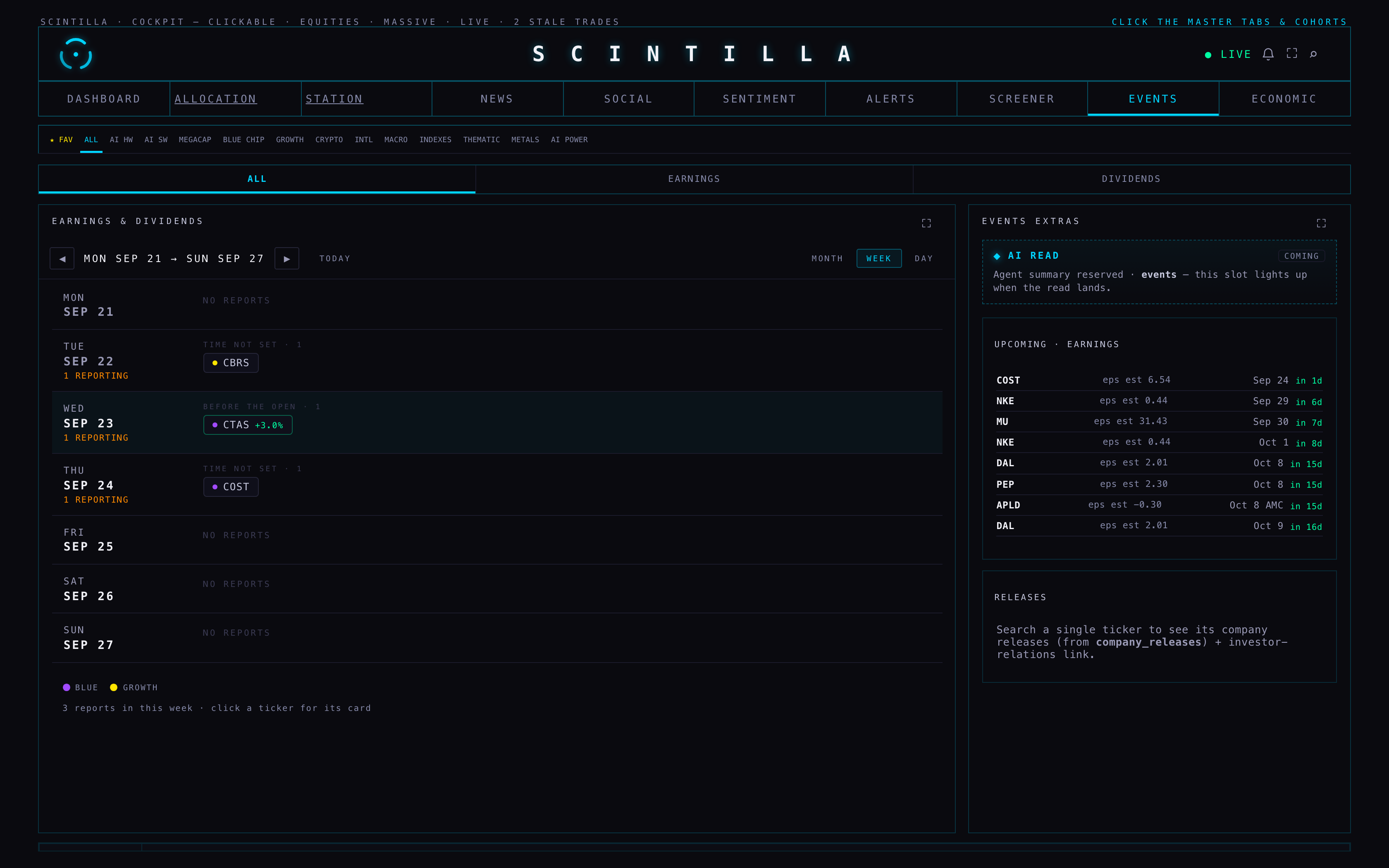Open the COST ticker chip on Thursday
Viewport: 1389px width, 868px height.
(x=231, y=487)
